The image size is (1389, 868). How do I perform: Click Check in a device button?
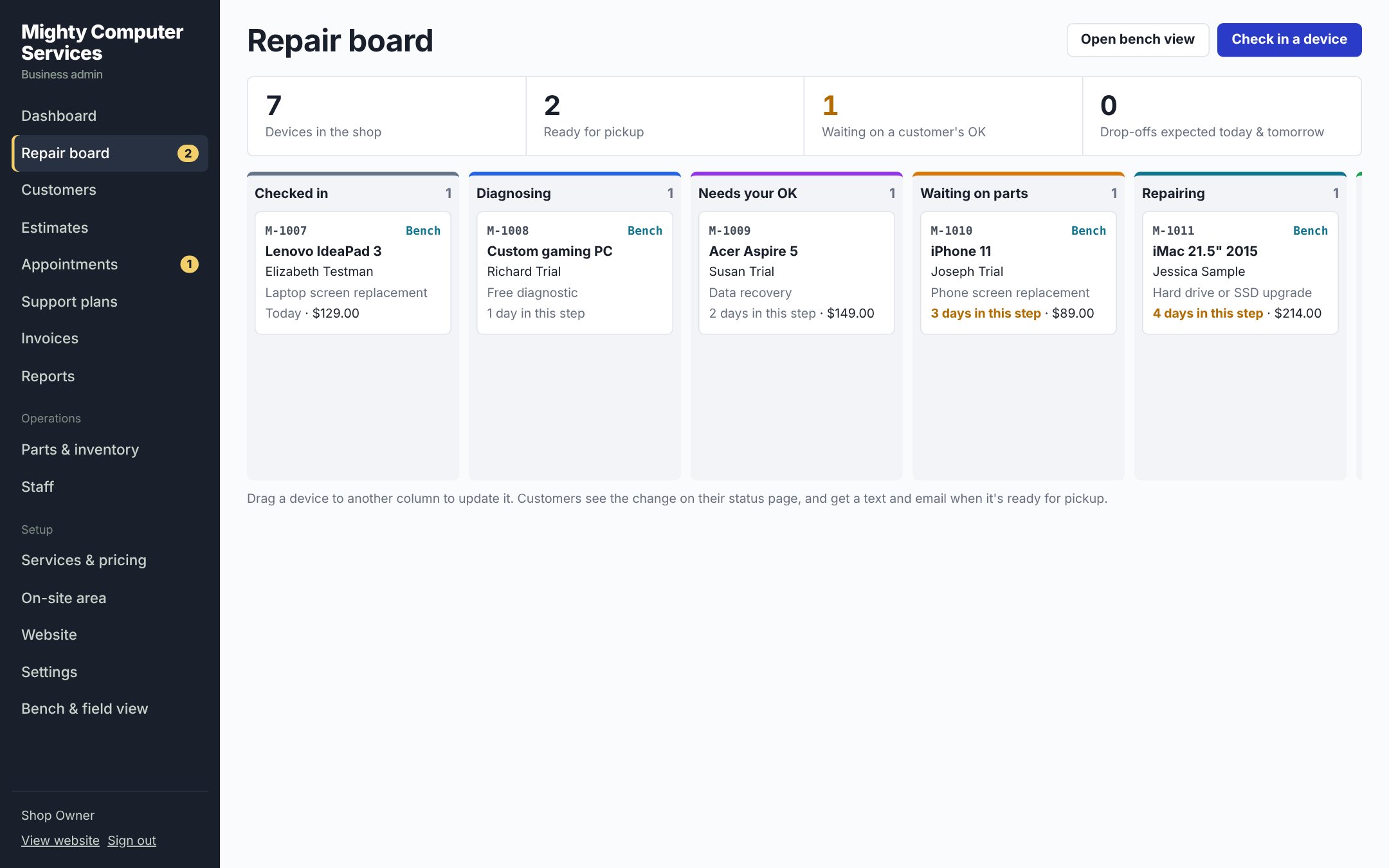coord(1289,39)
